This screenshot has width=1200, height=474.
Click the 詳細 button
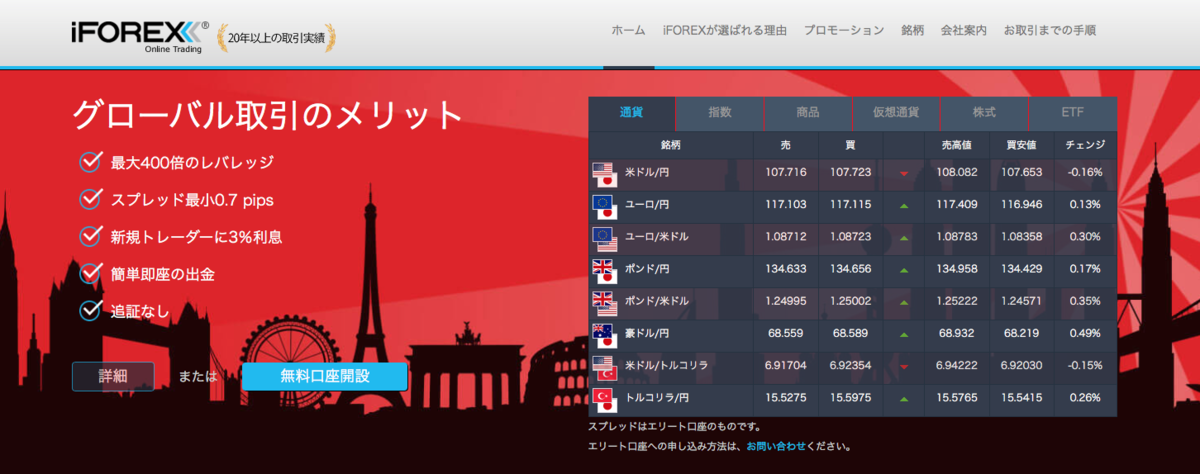point(113,377)
